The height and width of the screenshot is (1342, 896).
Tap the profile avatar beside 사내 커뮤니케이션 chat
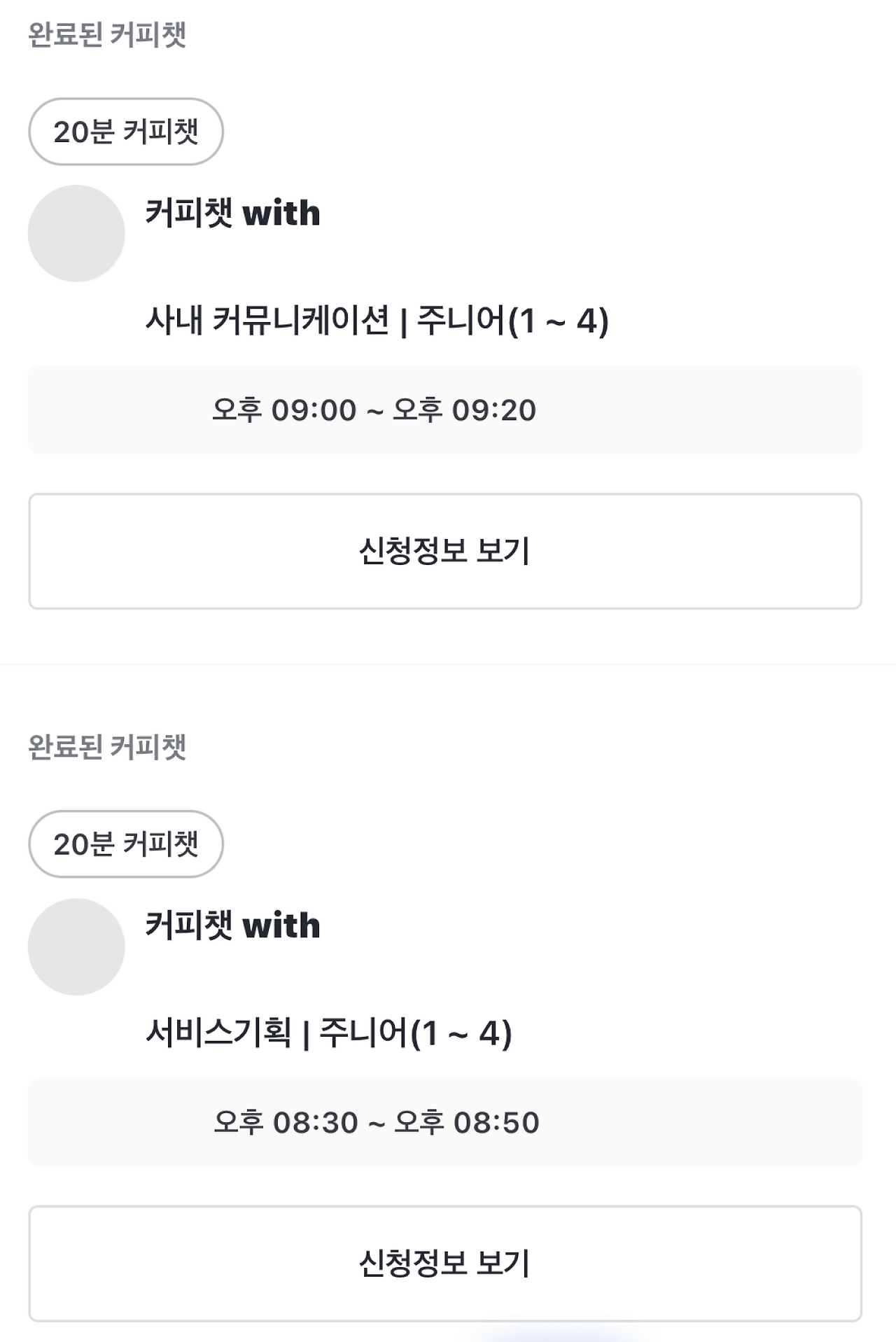coord(76,233)
